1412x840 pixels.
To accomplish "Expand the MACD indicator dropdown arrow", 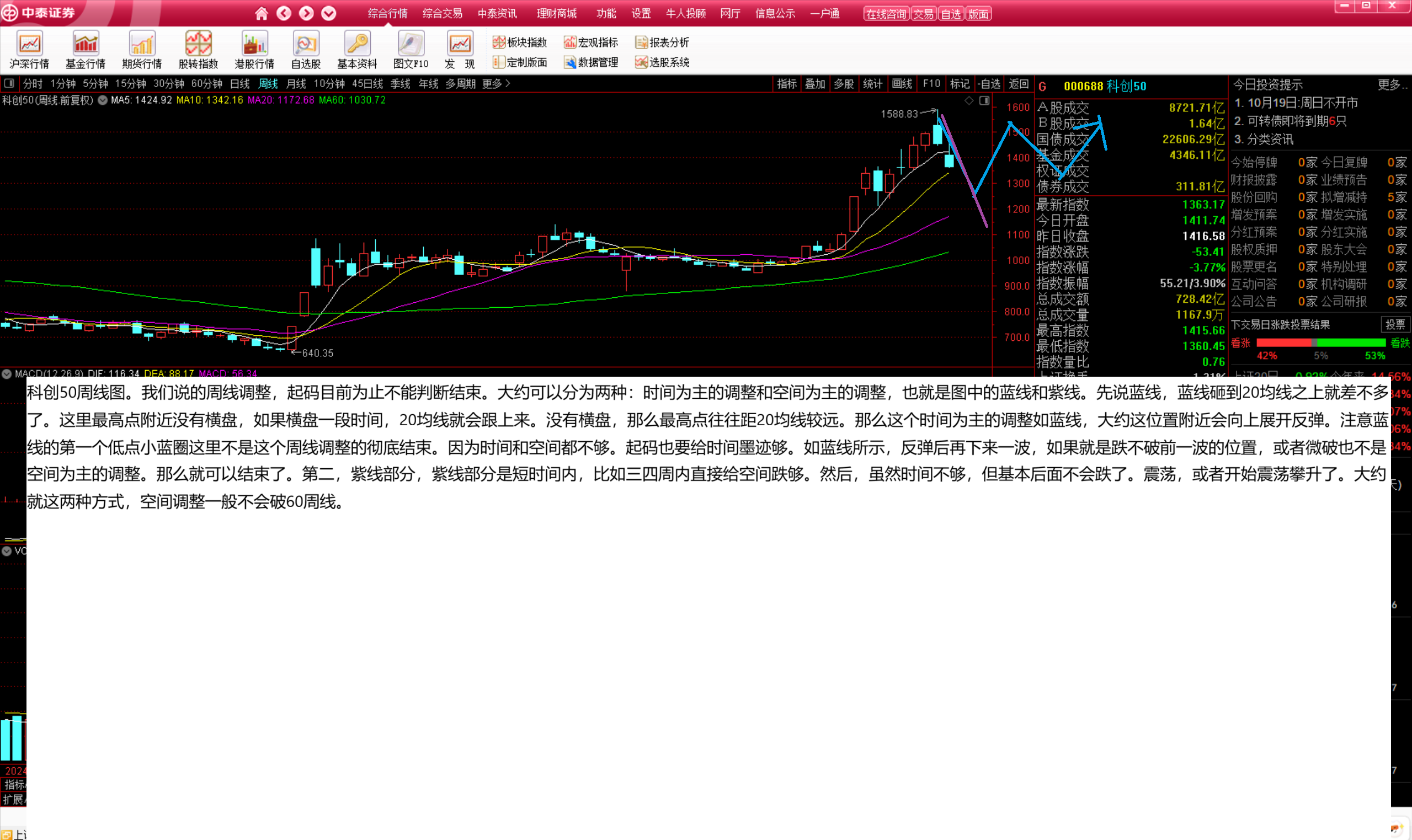I will pos(7,374).
